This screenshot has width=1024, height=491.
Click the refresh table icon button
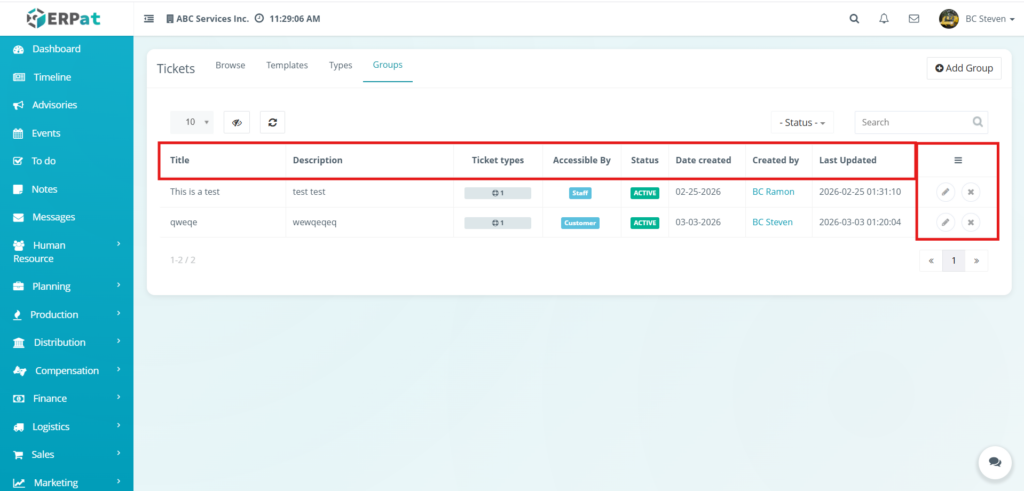coord(273,122)
